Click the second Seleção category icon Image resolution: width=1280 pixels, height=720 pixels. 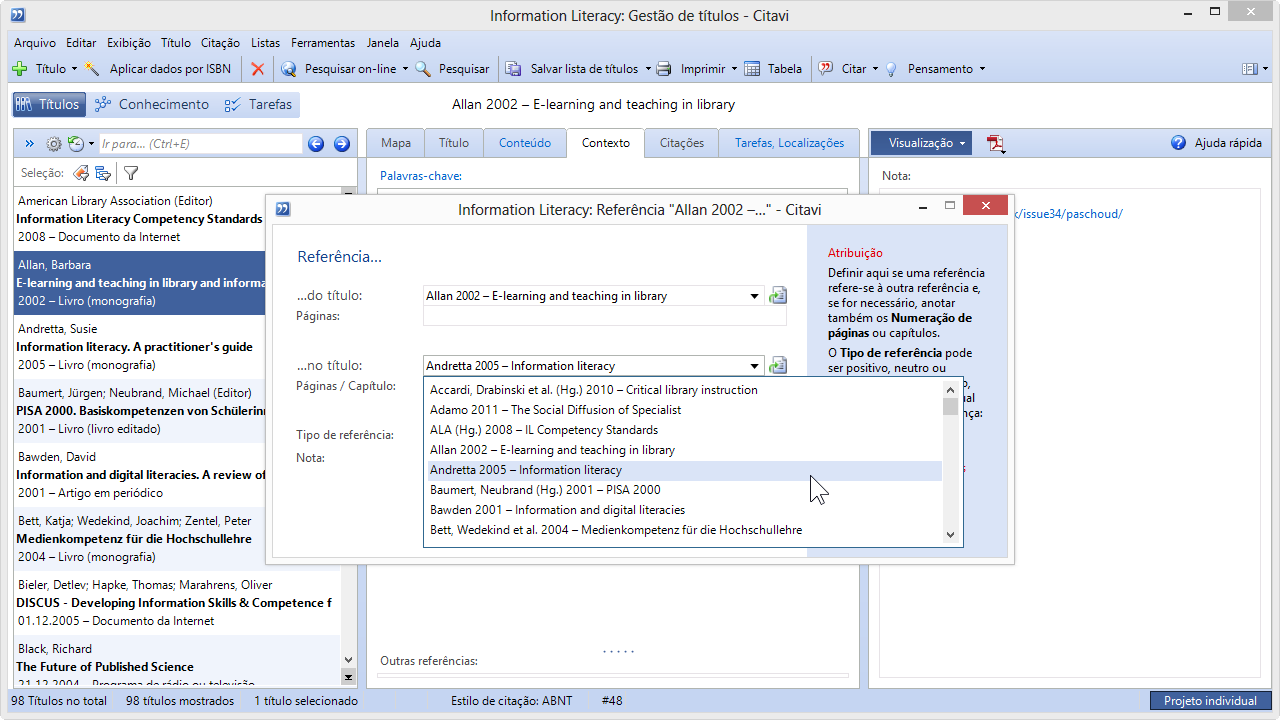[x=103, y=173]
